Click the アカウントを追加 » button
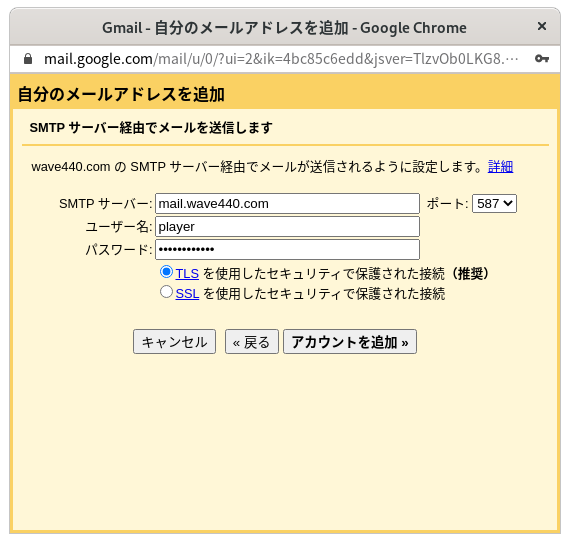 tap(350, 342)
